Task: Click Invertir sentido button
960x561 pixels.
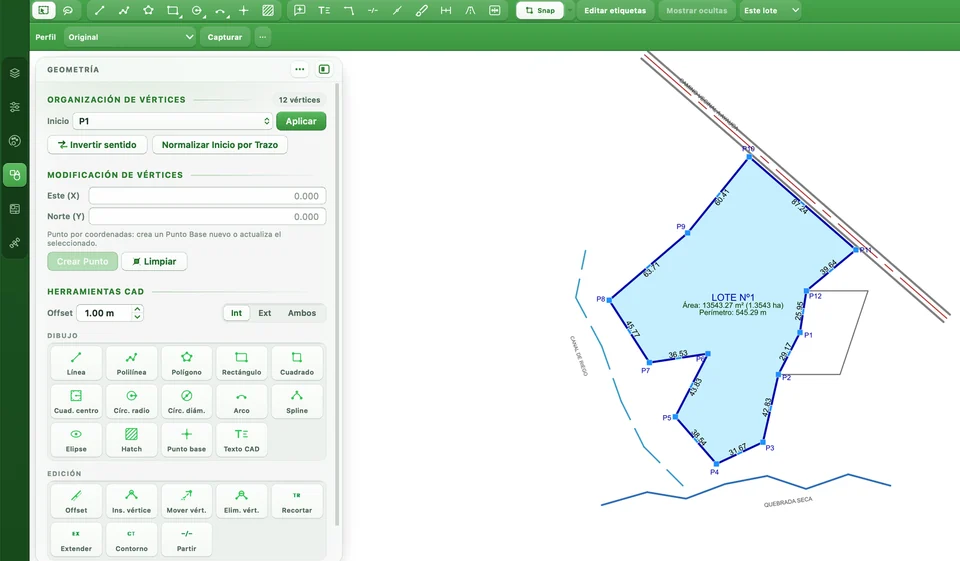Action: [97, 145]
